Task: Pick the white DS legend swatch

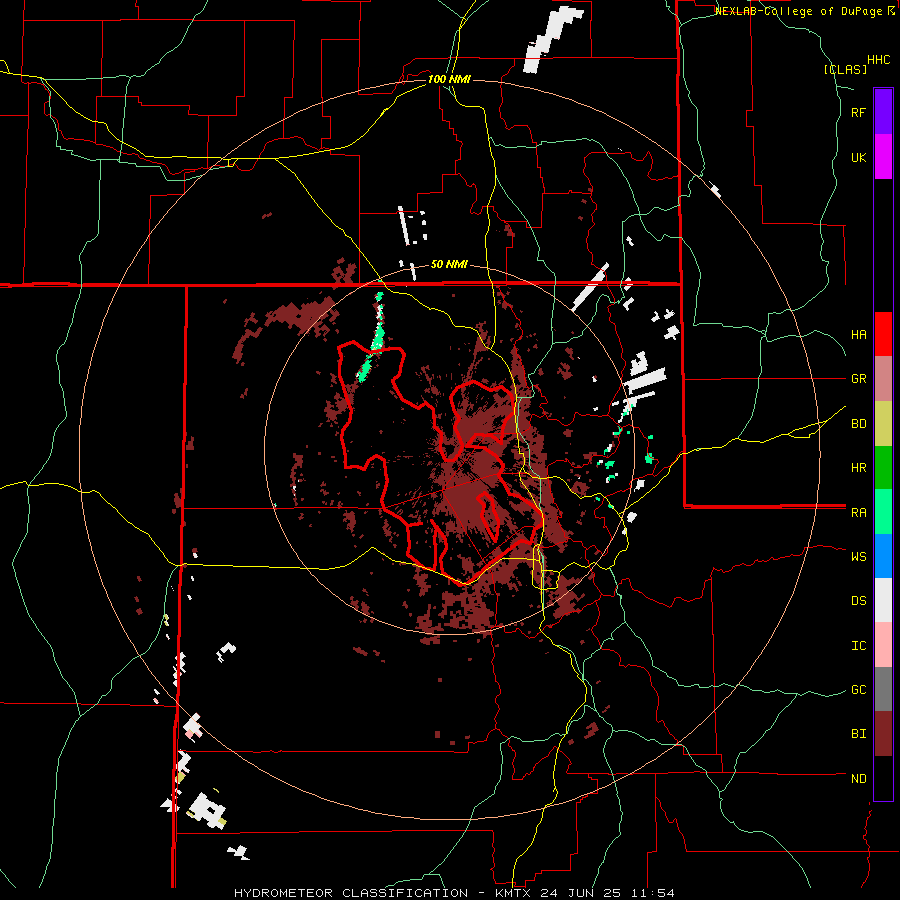Action: (x=883, y=600)
